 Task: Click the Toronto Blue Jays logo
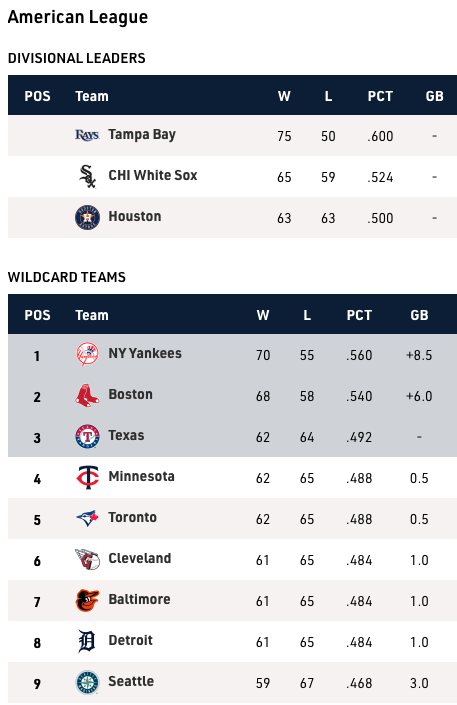point(87,518)
